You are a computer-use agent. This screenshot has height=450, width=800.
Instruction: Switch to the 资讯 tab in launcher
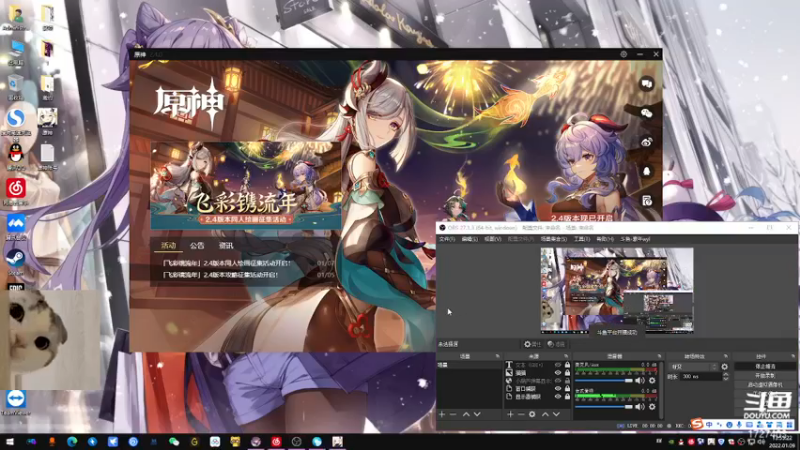pyautogui.click(x=226, y=245)
